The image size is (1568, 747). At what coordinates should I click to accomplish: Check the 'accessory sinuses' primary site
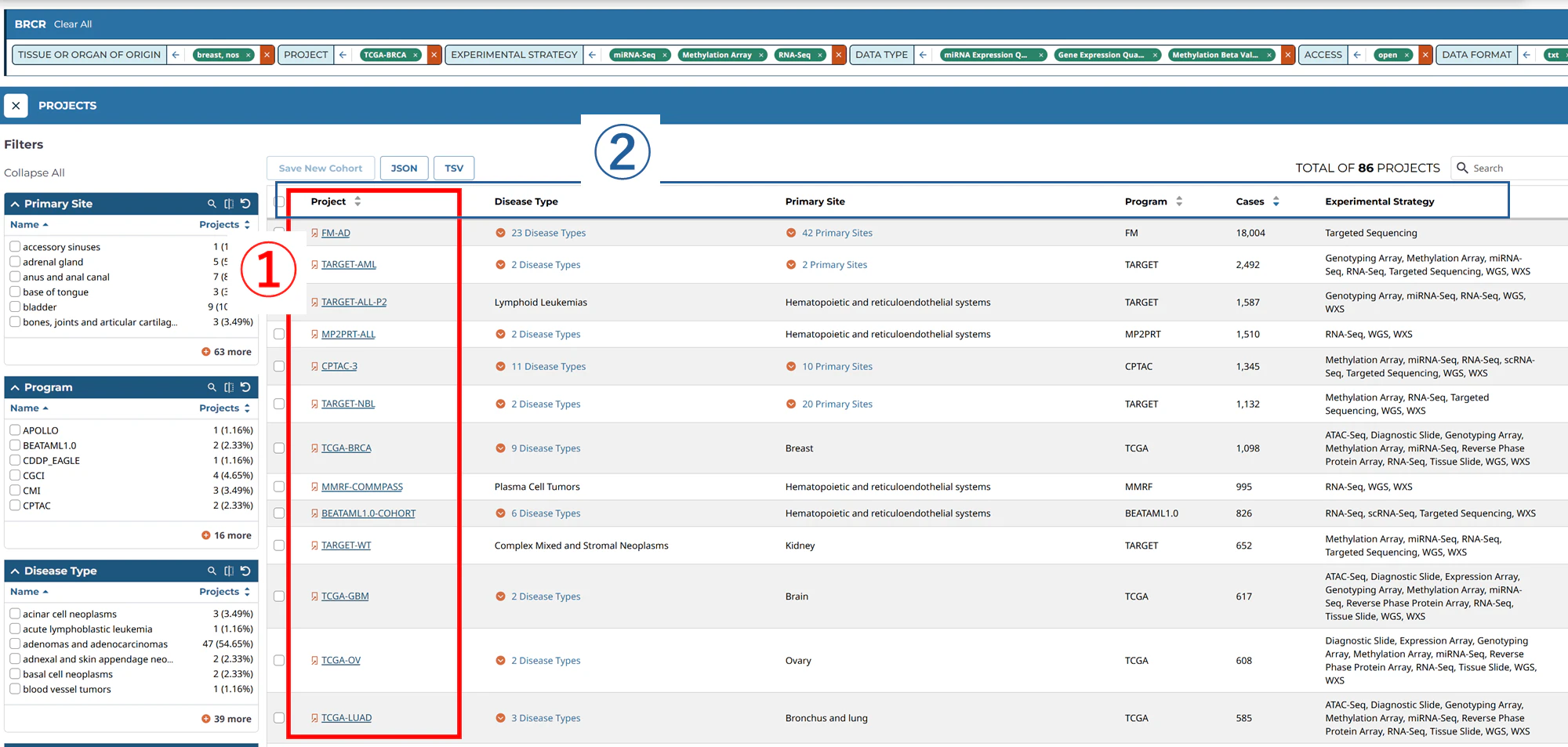15,246
